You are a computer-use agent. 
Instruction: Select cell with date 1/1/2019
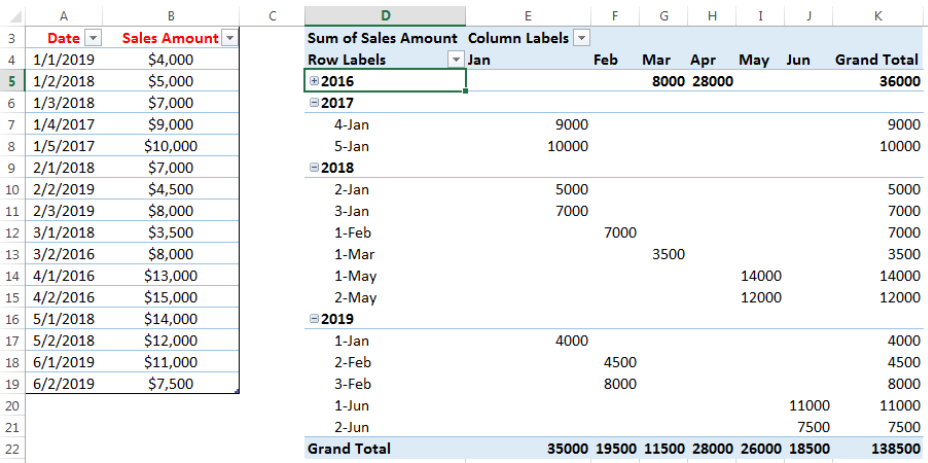coord(63,60)
